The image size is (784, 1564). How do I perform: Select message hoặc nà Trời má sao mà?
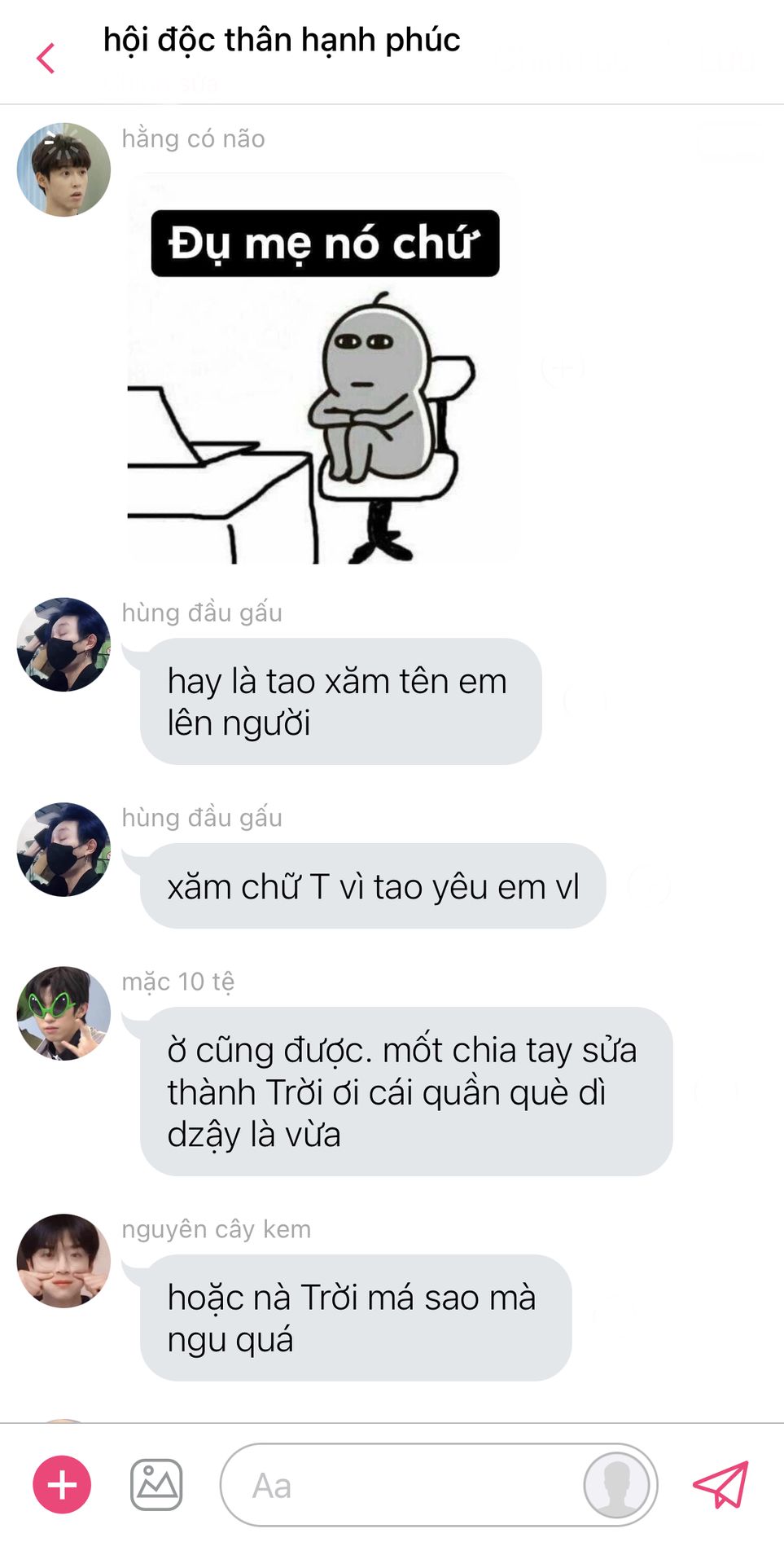click(x=356, y=1317)
